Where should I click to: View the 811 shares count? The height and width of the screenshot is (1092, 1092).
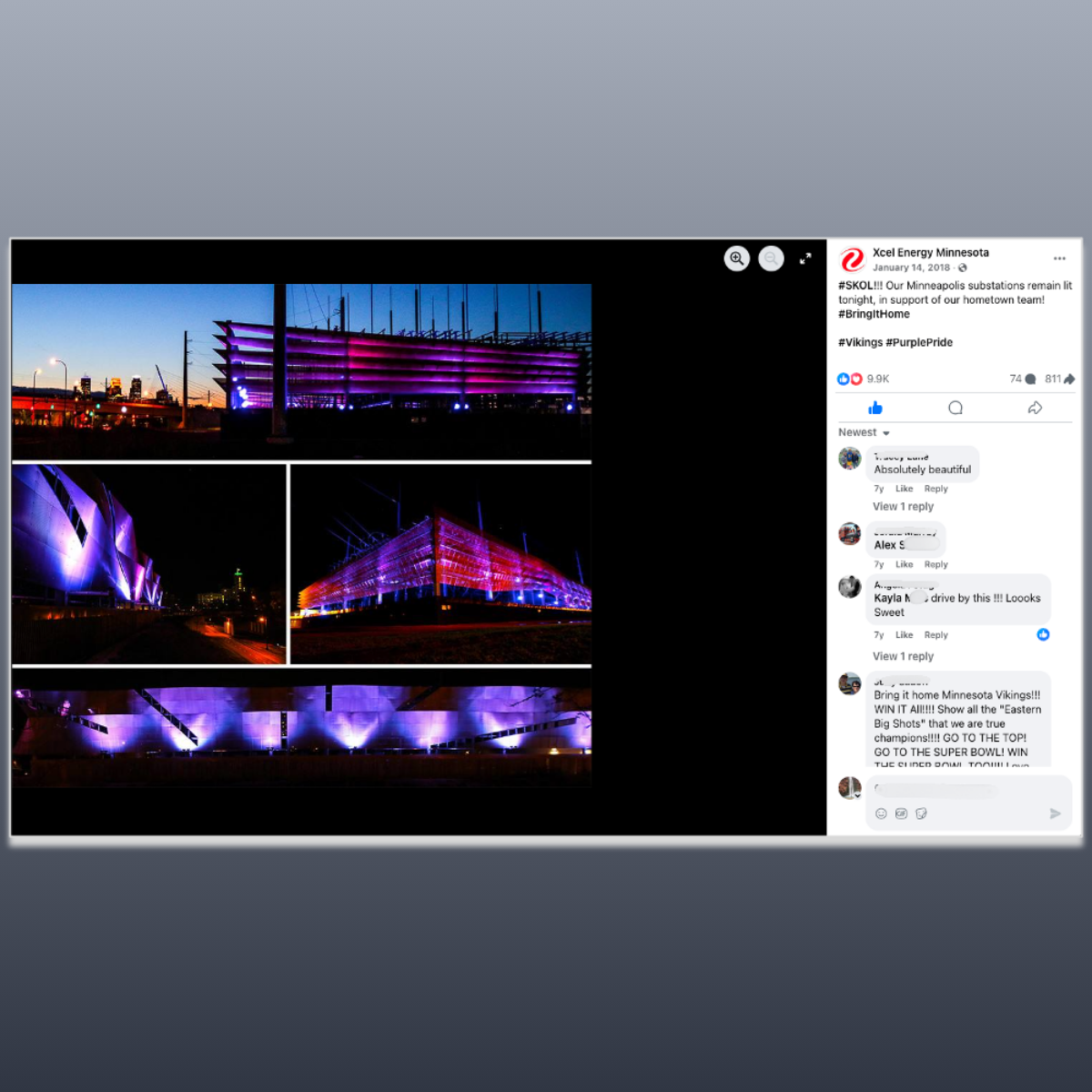click(x=1060, y=379)
